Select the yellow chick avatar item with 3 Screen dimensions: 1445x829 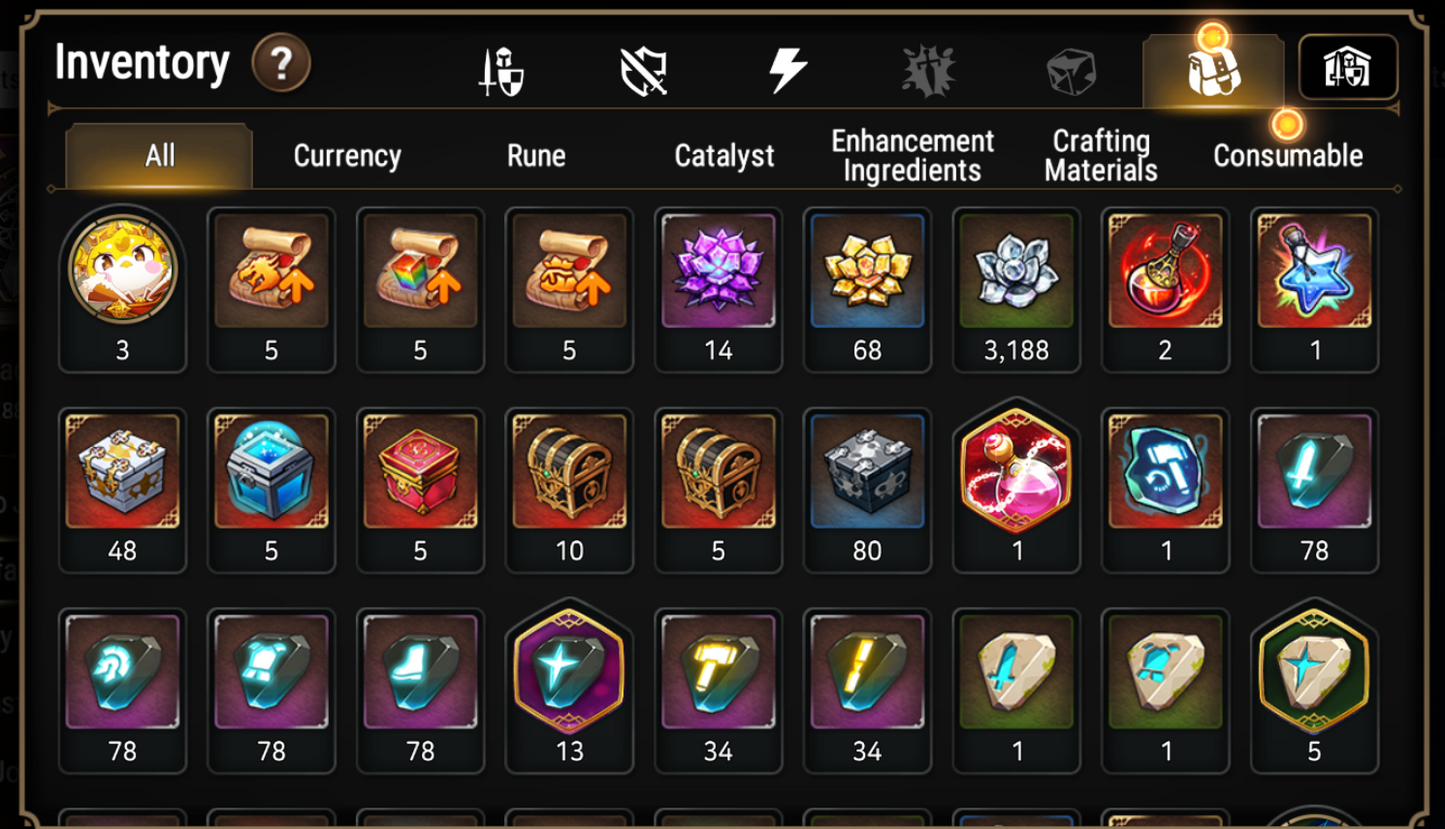pyautogui.click(x=122, y=289)
